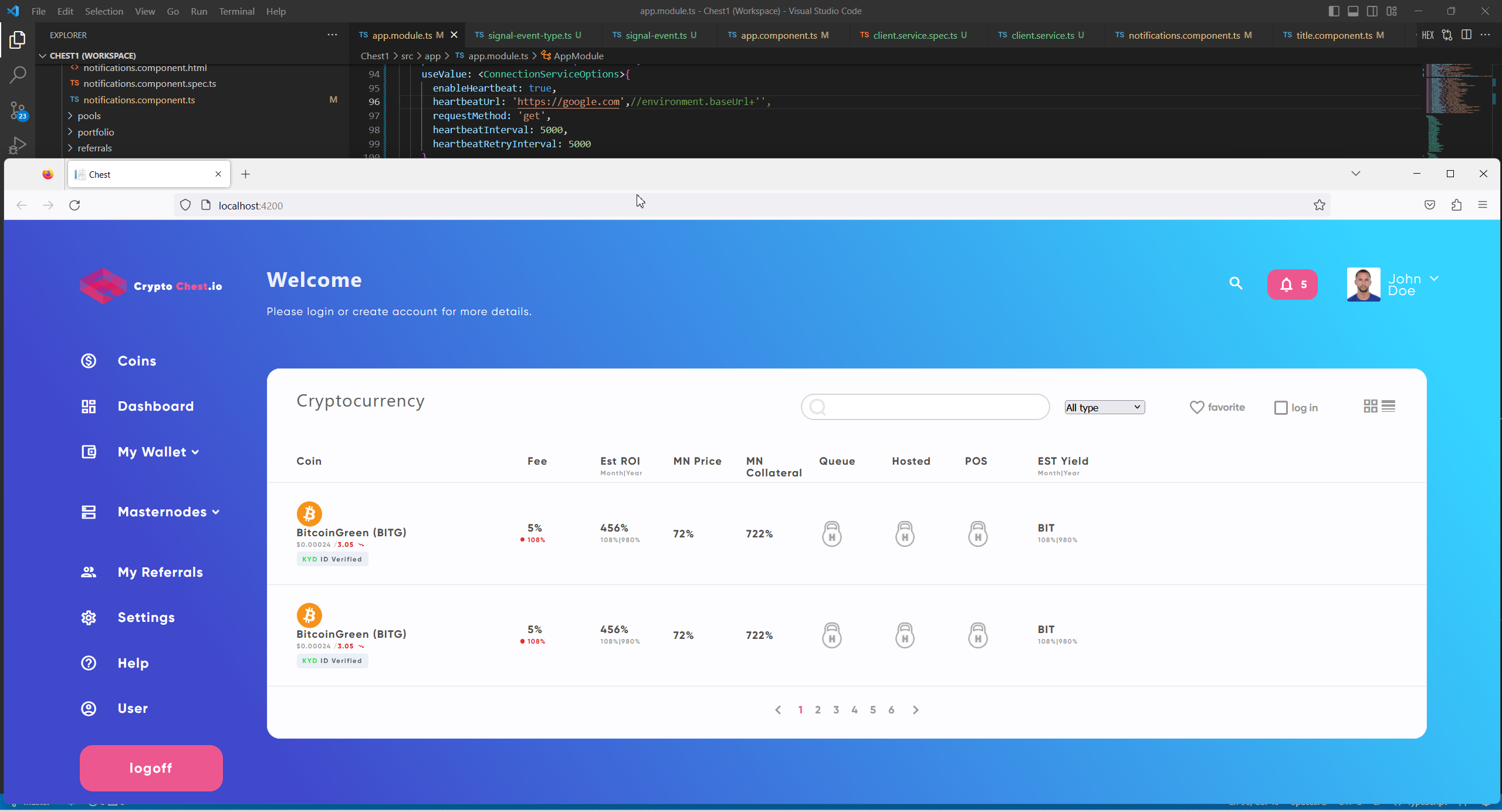Viewport: 1502px width, 812px height.
Task: Expand the pools folder in Explorer
Action: (89, 116)
